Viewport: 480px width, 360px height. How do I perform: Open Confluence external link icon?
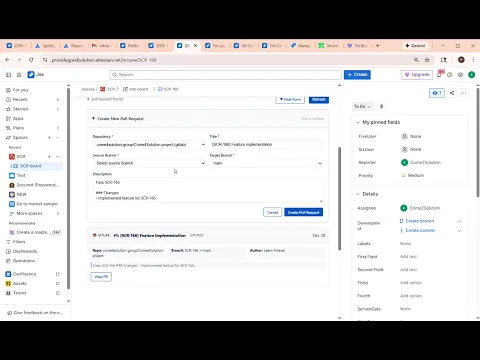tap(58, 274)
